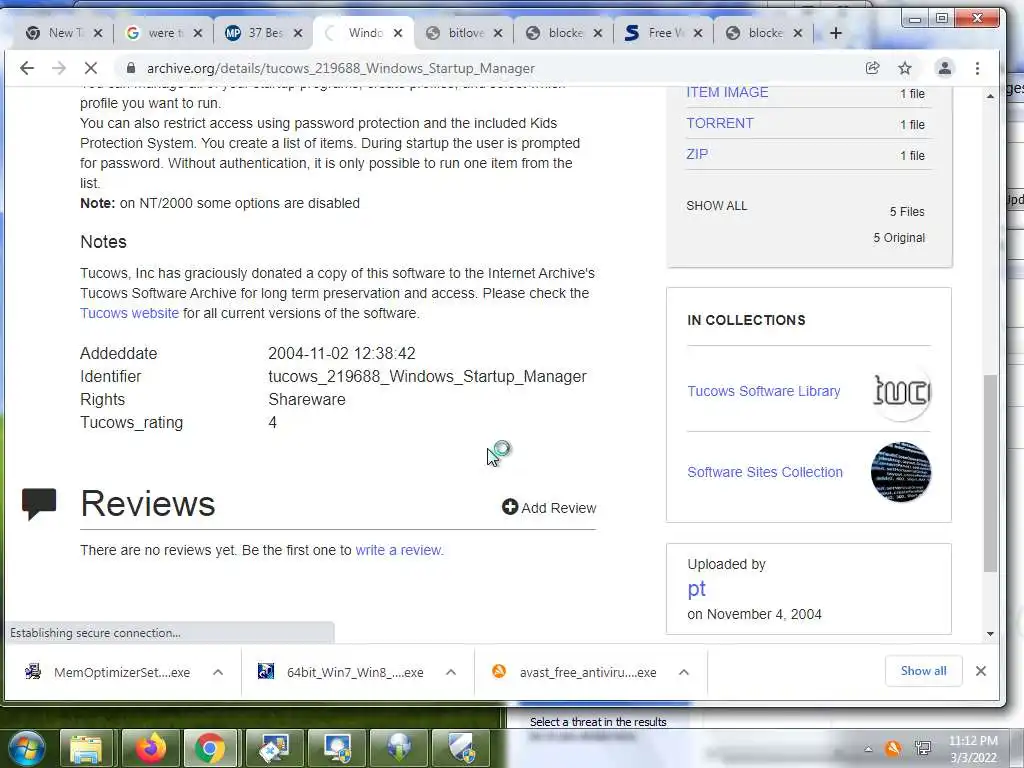Viewport: 1024px width, 768px height.
Task: Bookmark this page with the star icon
Action: (x=904, y=68)
